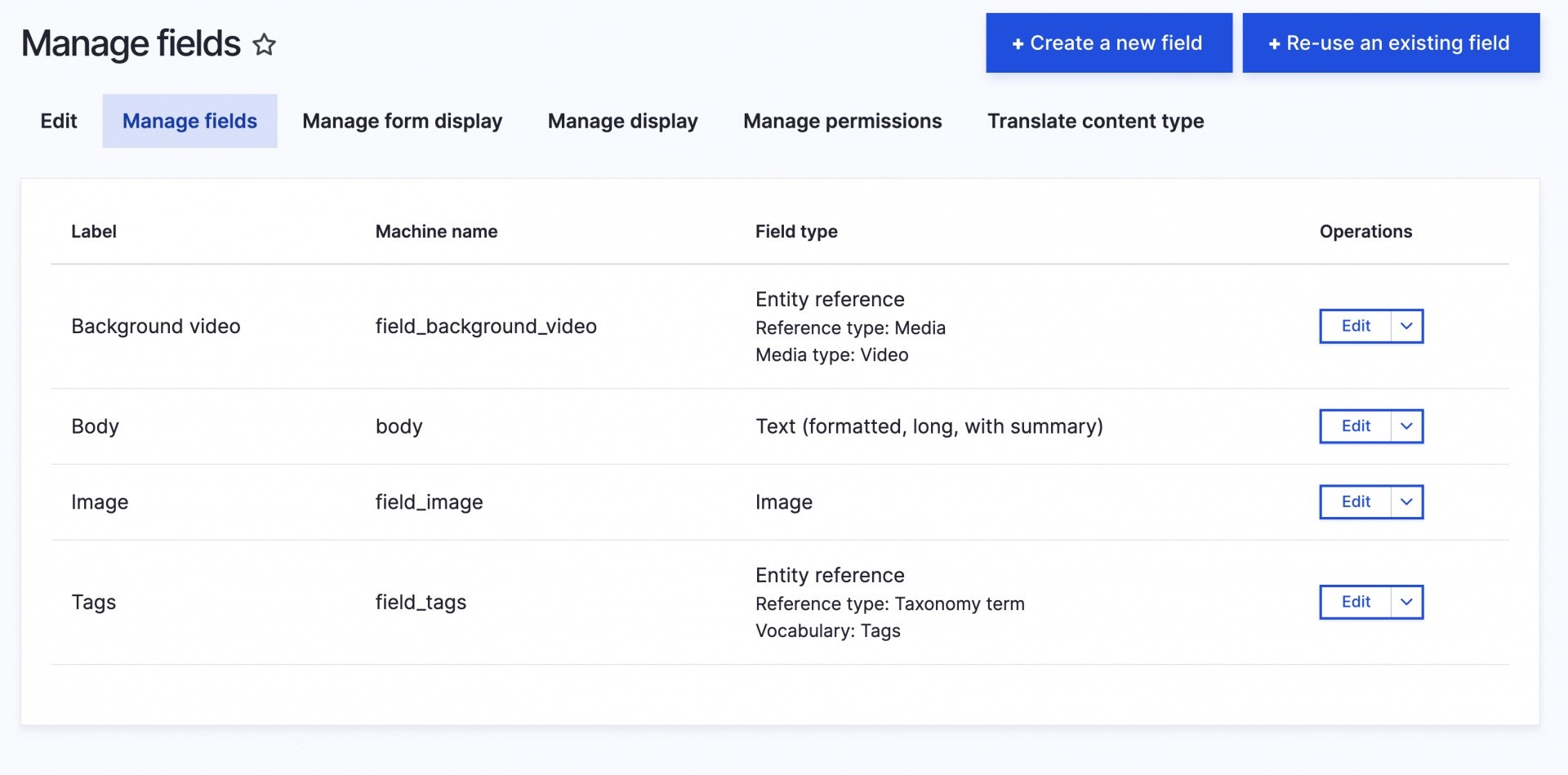Click Re-use an existing field button

pos(1390,43)
